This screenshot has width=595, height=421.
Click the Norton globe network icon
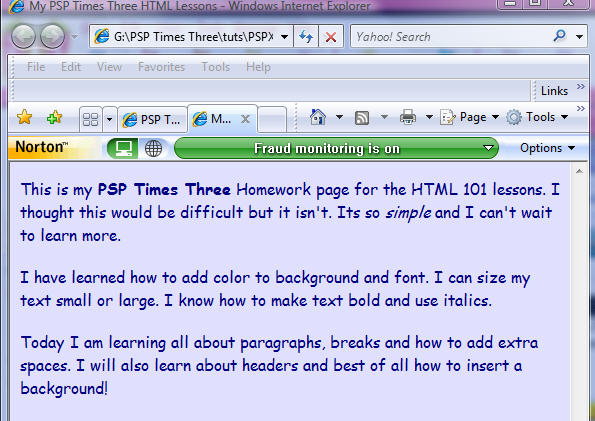point(153,148)
